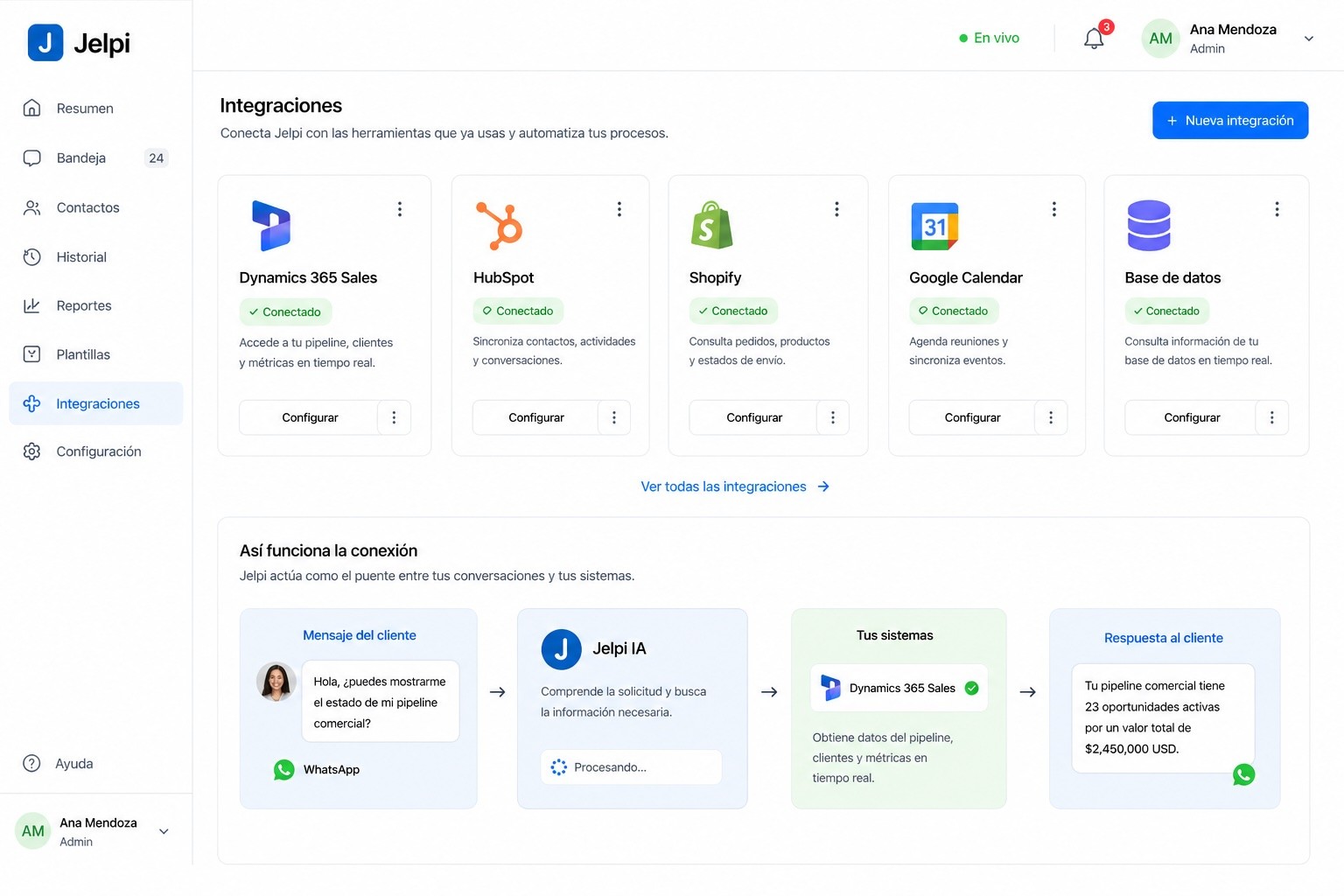Click the Conectado badge on HubSpot
The width and height of the screenshot is (1344, 896).
pyautogui.click(x=519, y=311)
